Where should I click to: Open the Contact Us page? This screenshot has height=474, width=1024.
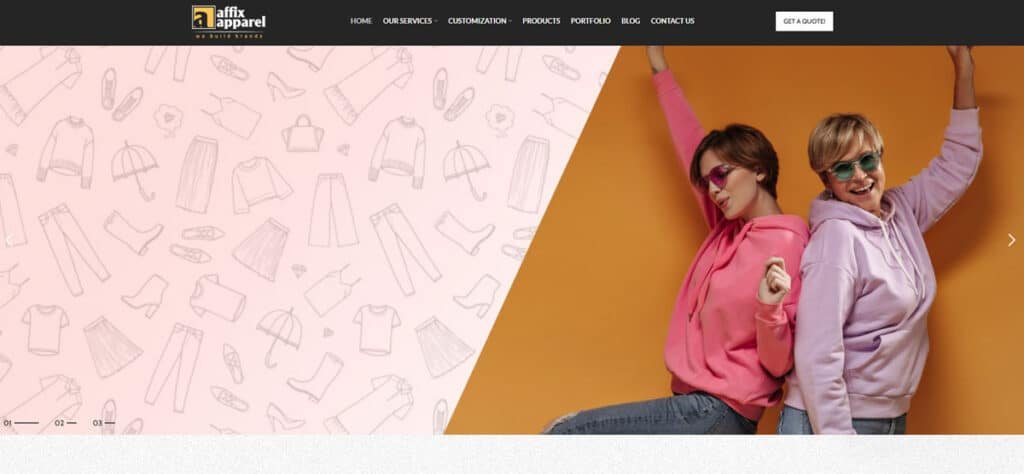pyautogui.click(x=672, y=21)
